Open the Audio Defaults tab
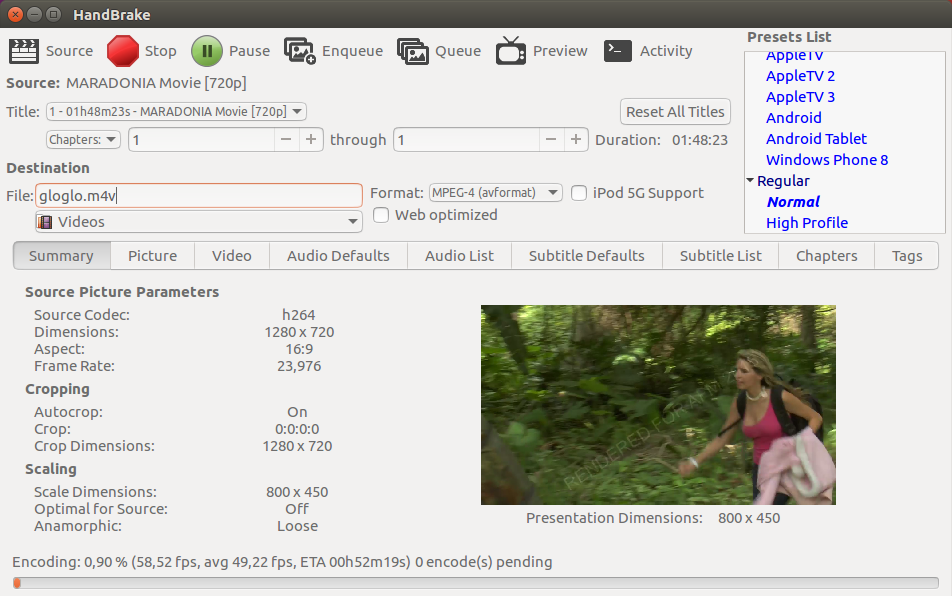The image size is (952, 596). [338, 256]
